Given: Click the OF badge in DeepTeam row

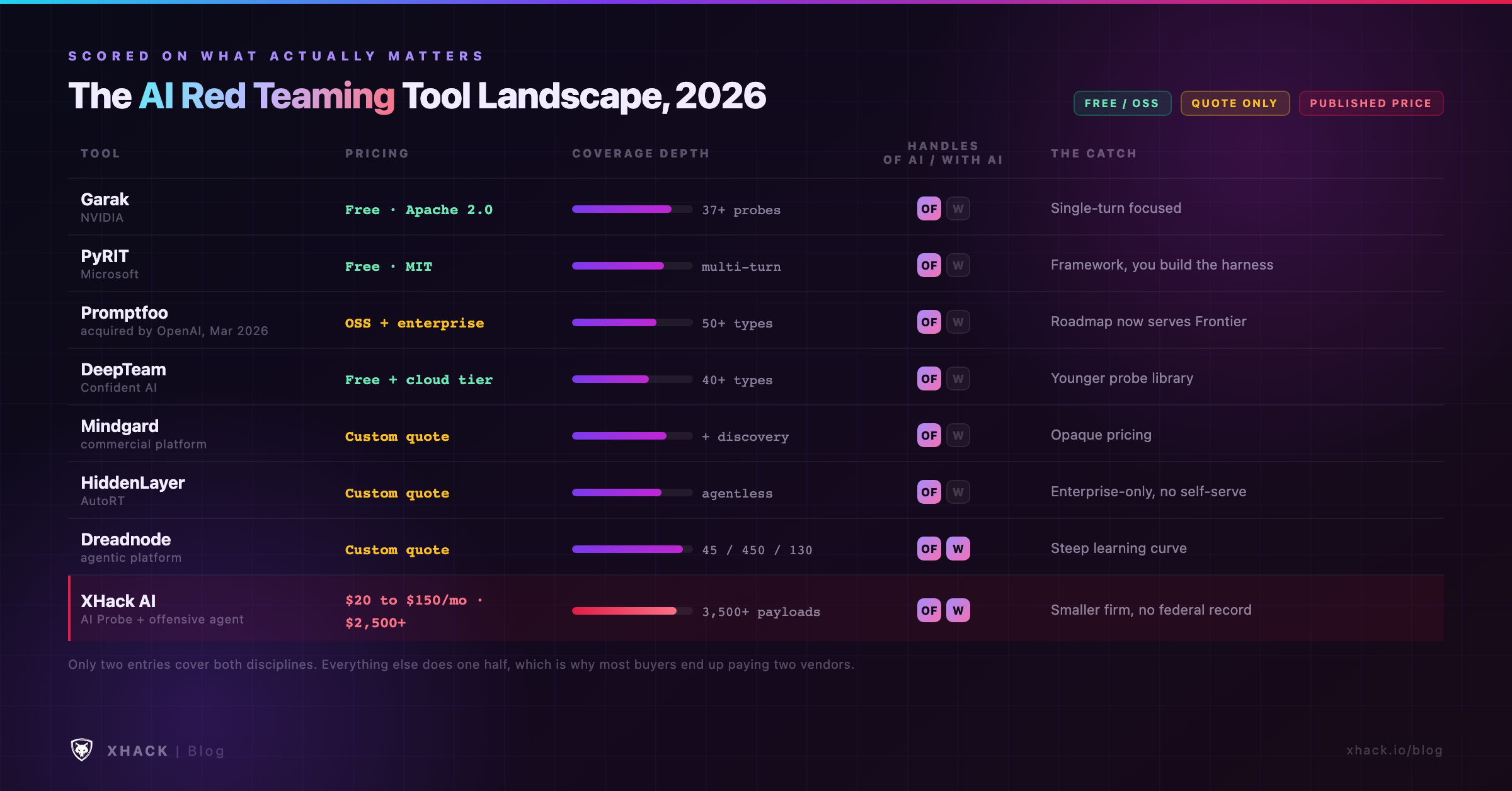Looking at the screenshot, I should (x=929, y=378).
